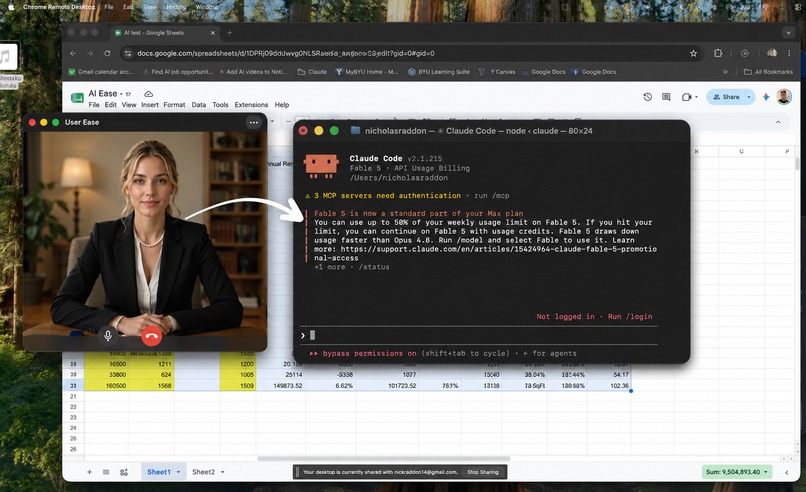Click the terminal folder icon in title bar

355,131
